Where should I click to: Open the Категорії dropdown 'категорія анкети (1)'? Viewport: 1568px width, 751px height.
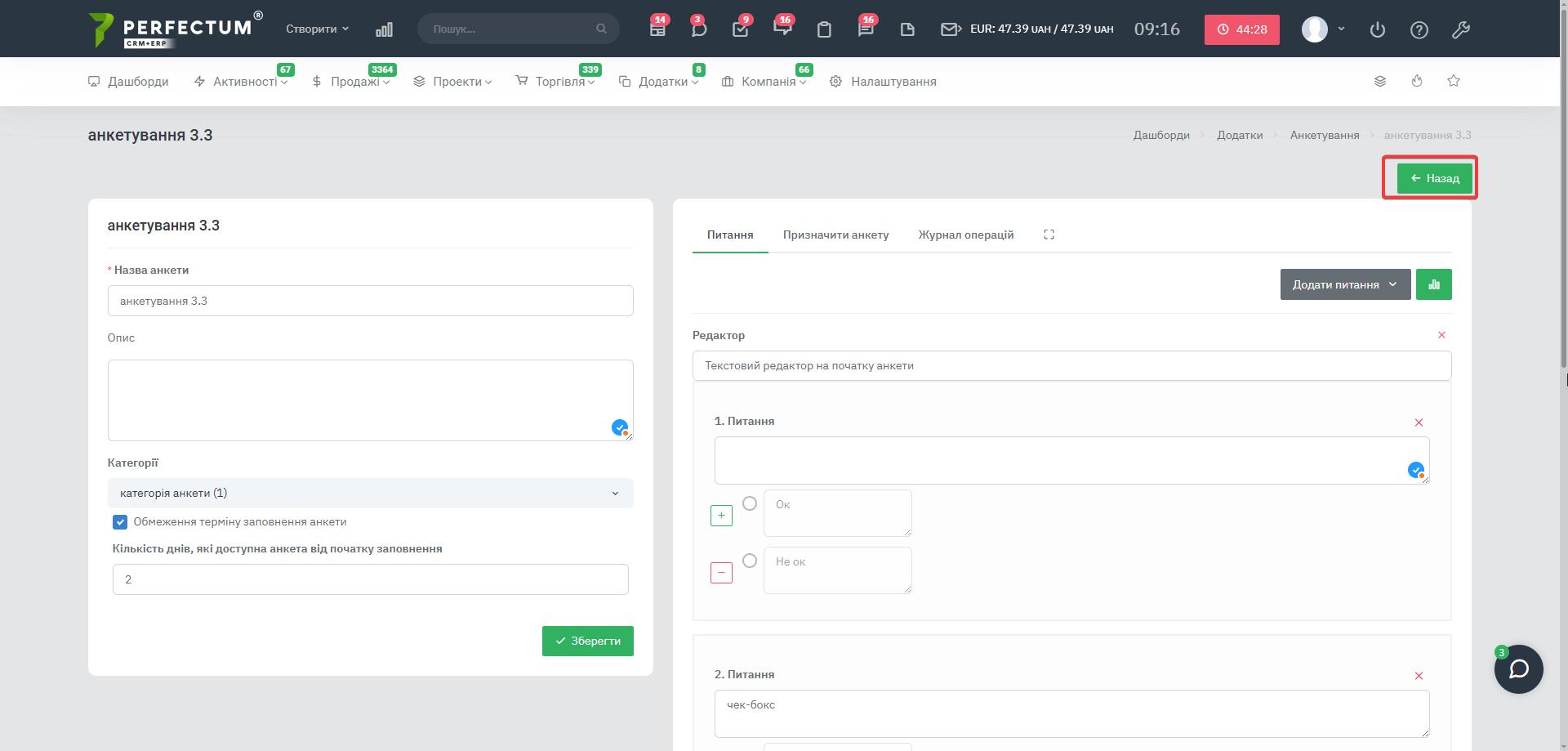(x=370, y=493)
